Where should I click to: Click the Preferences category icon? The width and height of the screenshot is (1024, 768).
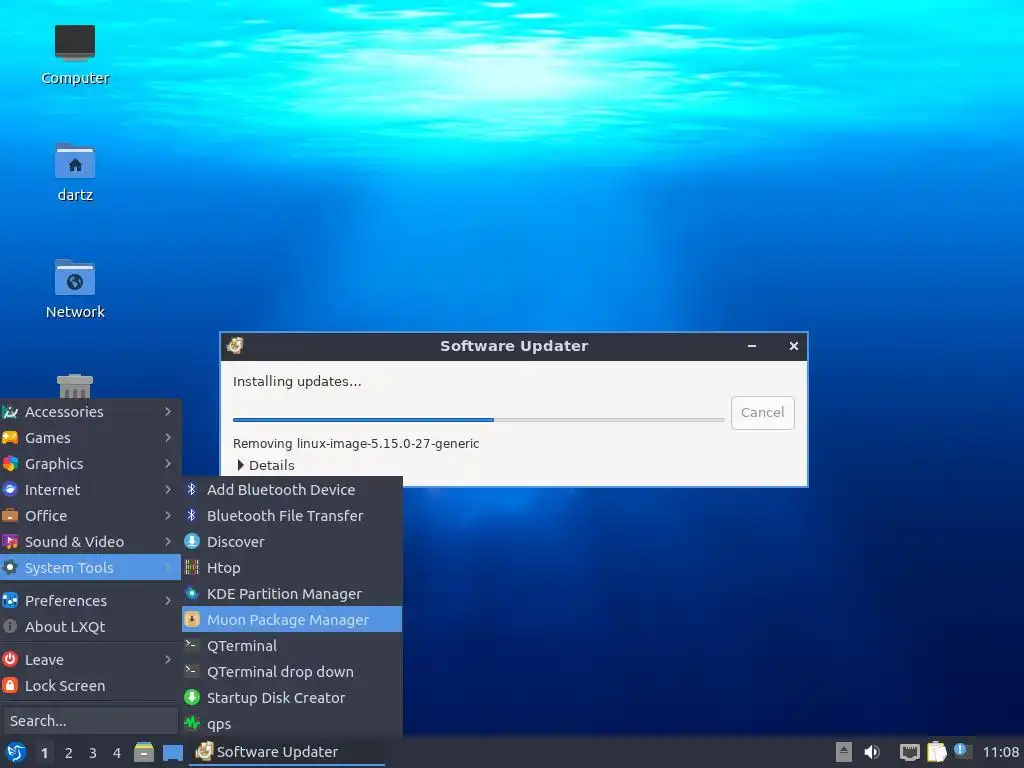pyautogui.click(x=10, y=600)
